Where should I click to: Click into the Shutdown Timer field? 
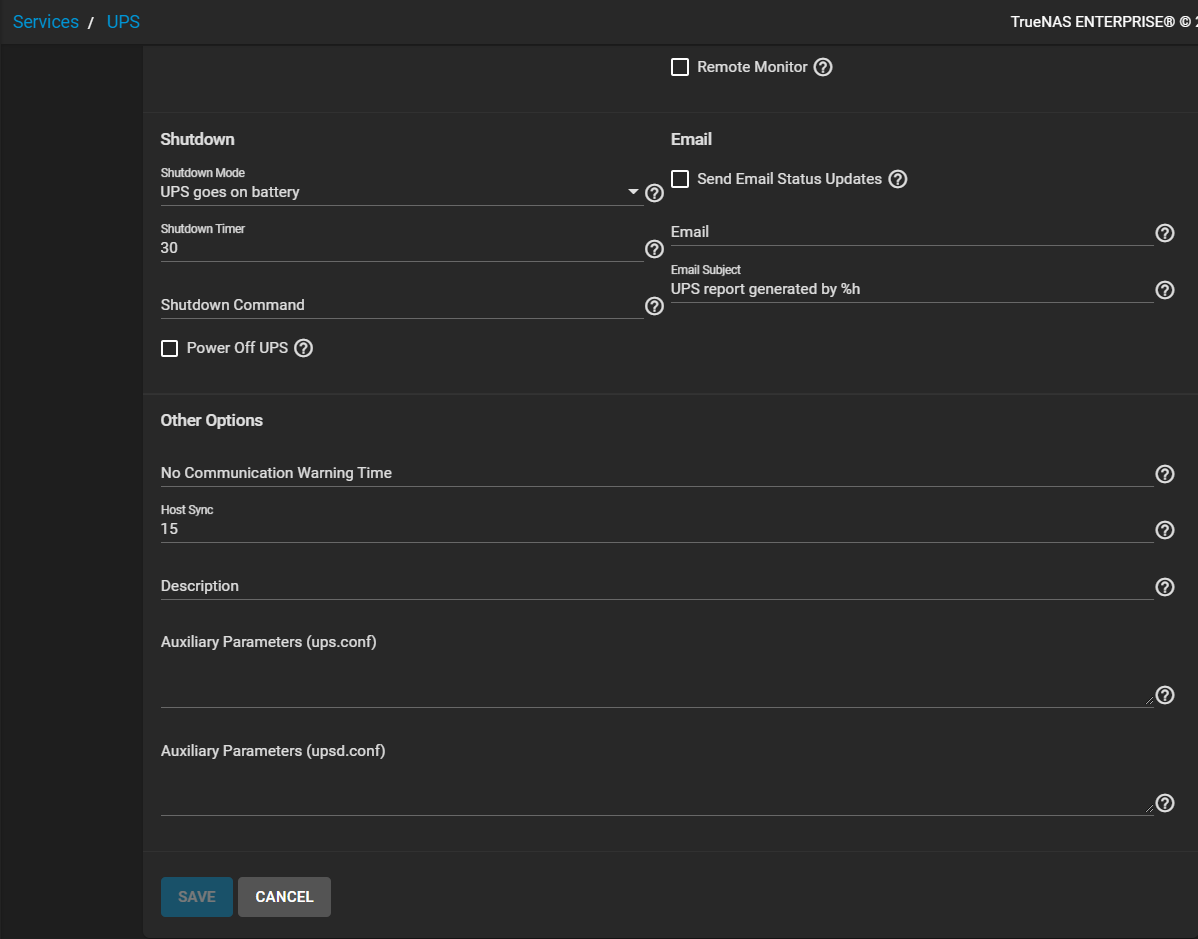coord(401,248)
